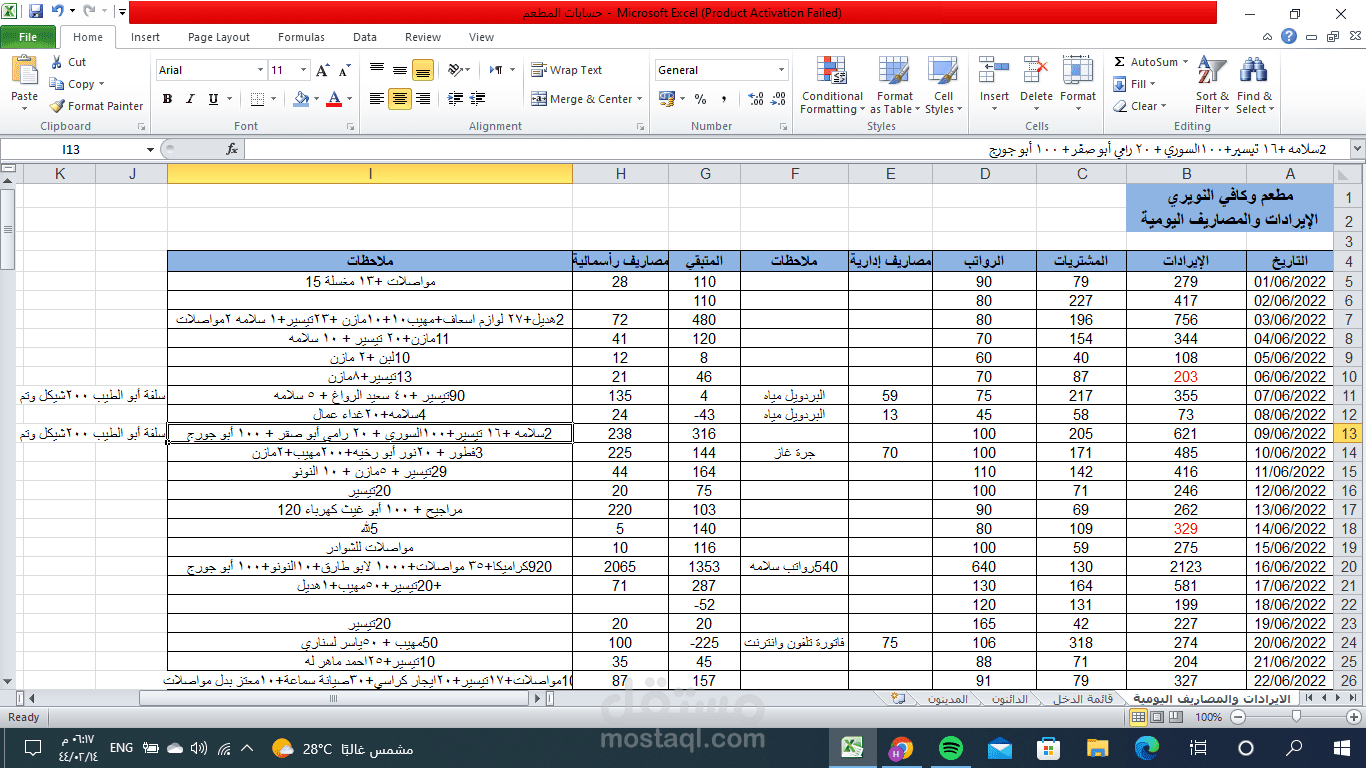Click the insert function fx icon
This screenshot has height=768, width=1366.
click(x=232, y=149)
